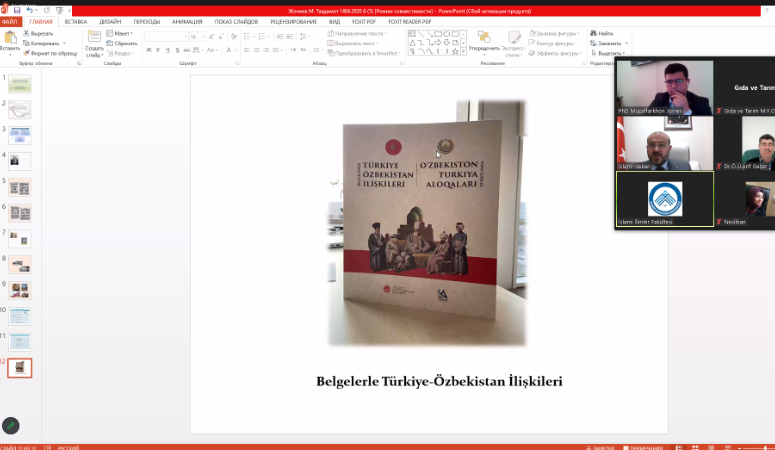This screenshot has height=450, width=775.
Task: Switch to the Animations (АНИМАЦИЯ) tab
Action: (187, 22)
